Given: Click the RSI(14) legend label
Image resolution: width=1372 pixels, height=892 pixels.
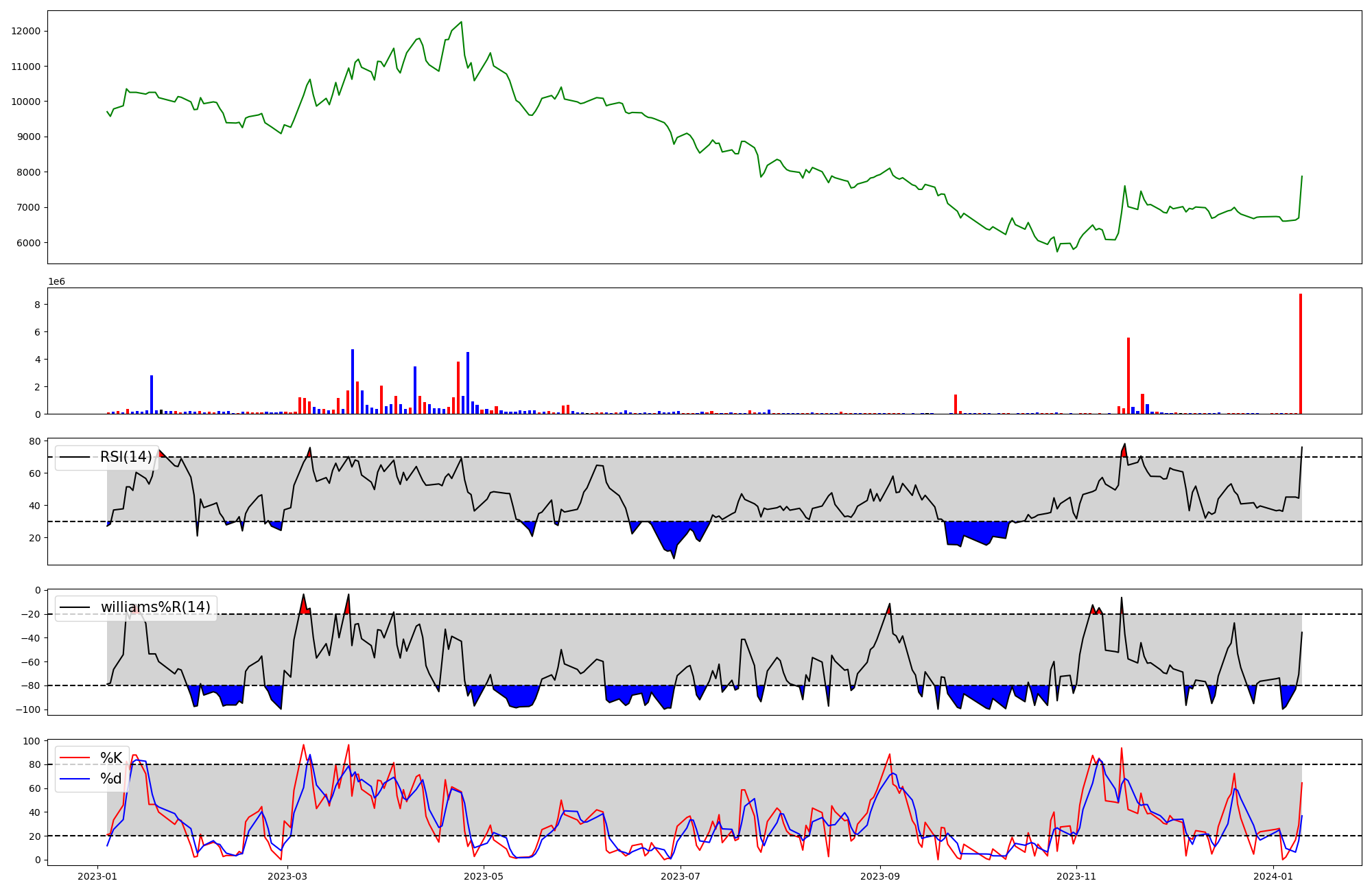Looking at the screenshot, I should tap(126, 457).
